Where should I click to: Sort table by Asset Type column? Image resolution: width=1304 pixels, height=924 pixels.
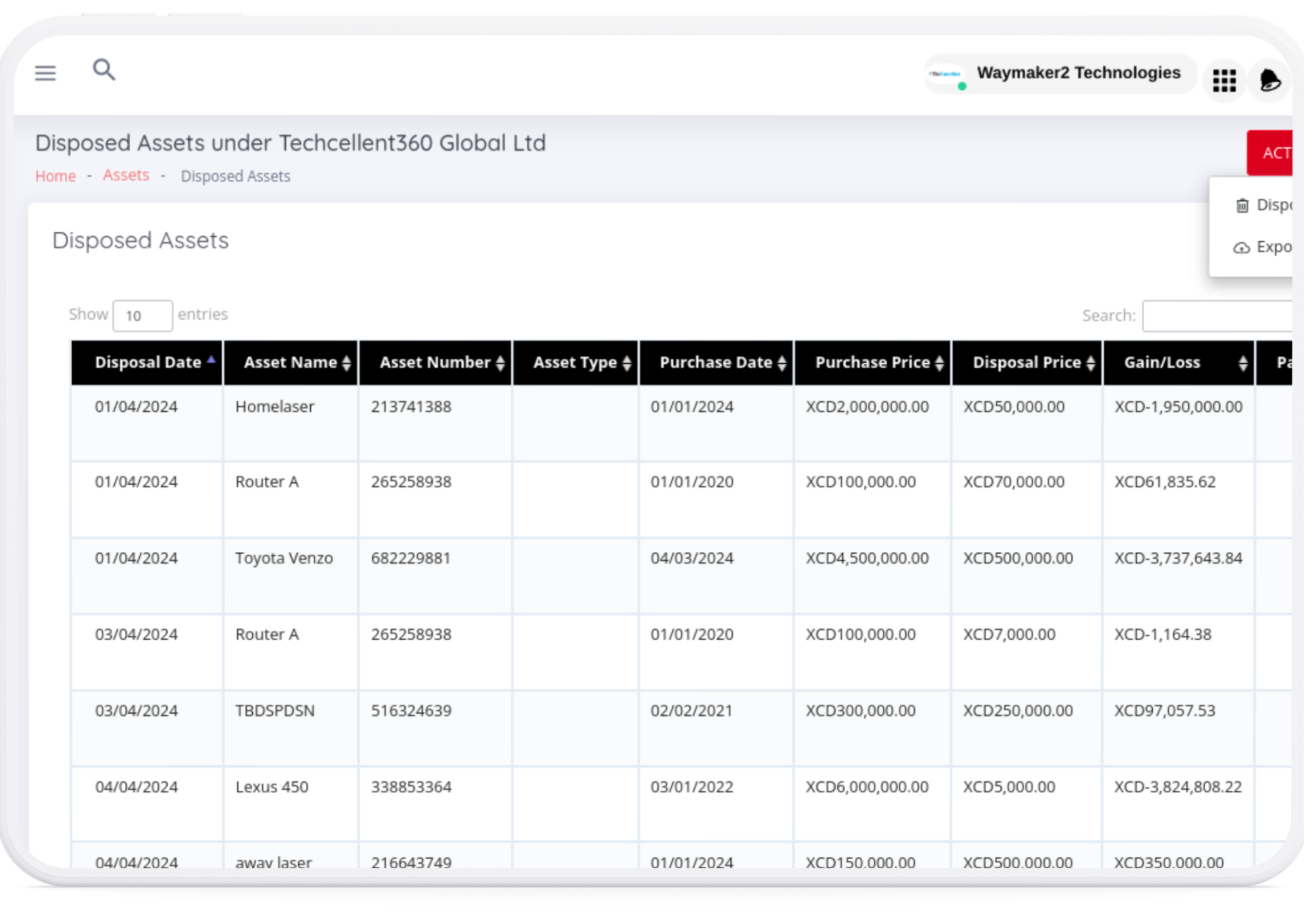pyautogui.click(x=575, y=362)
